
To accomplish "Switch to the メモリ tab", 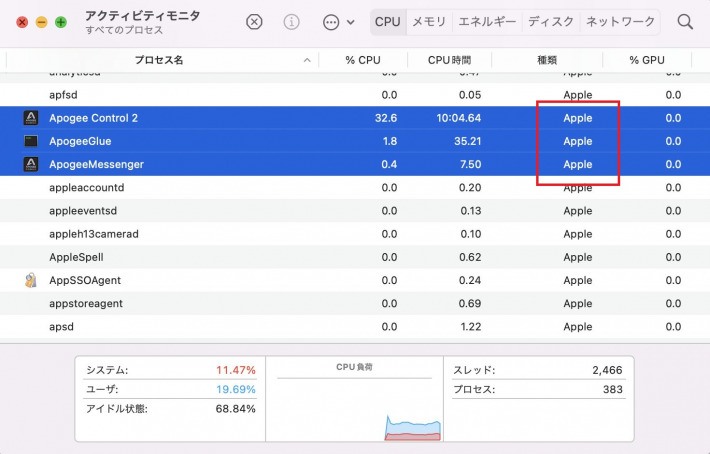I will pos(429,21).
